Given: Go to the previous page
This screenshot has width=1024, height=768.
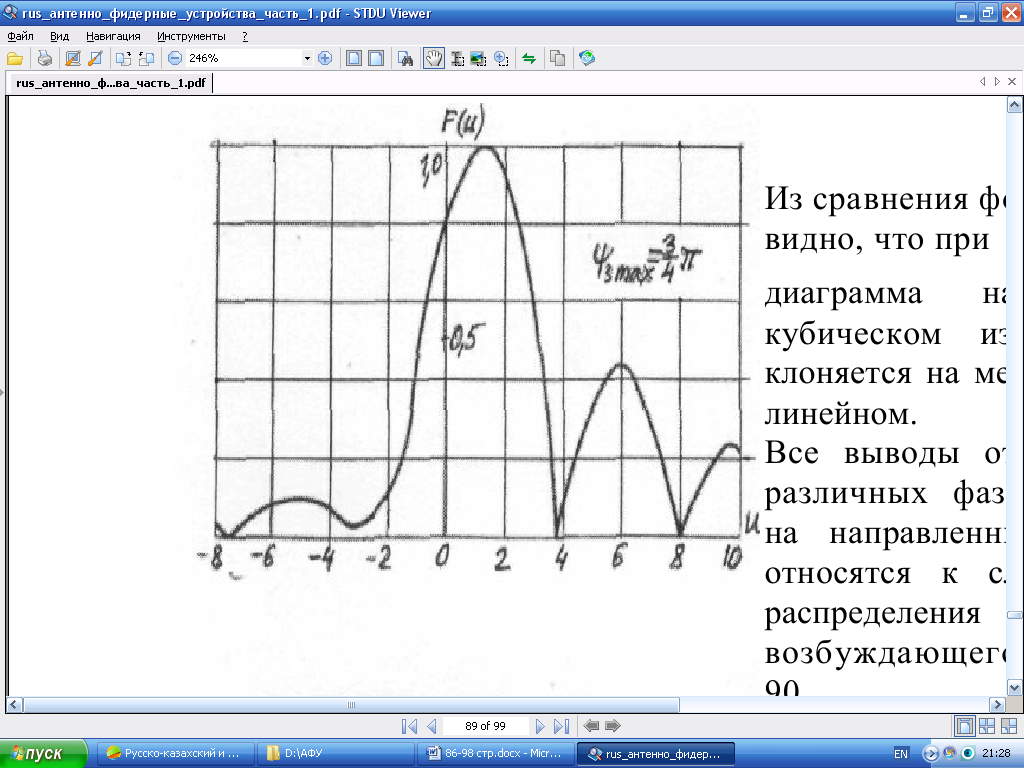Looking at the screenshot, I should [431, 726].
